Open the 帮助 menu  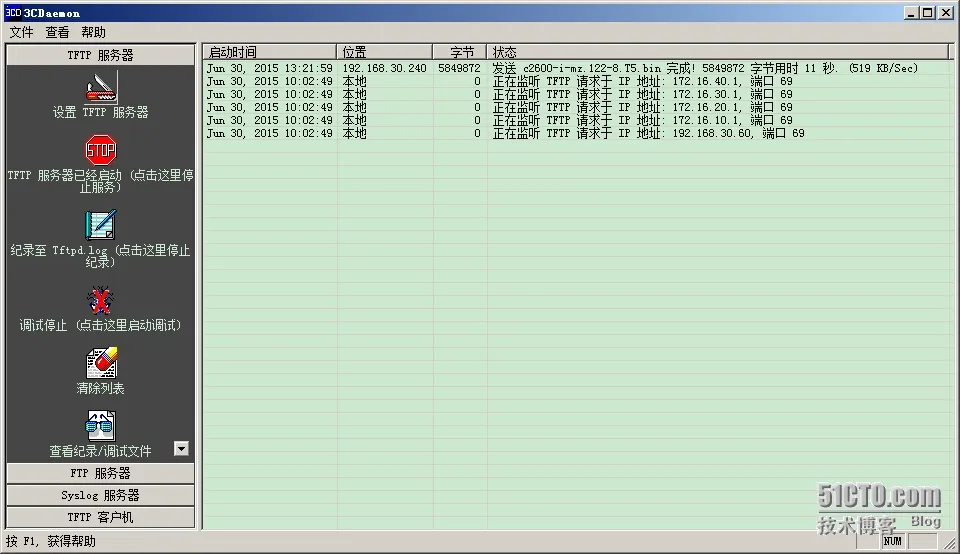(93, 32)
